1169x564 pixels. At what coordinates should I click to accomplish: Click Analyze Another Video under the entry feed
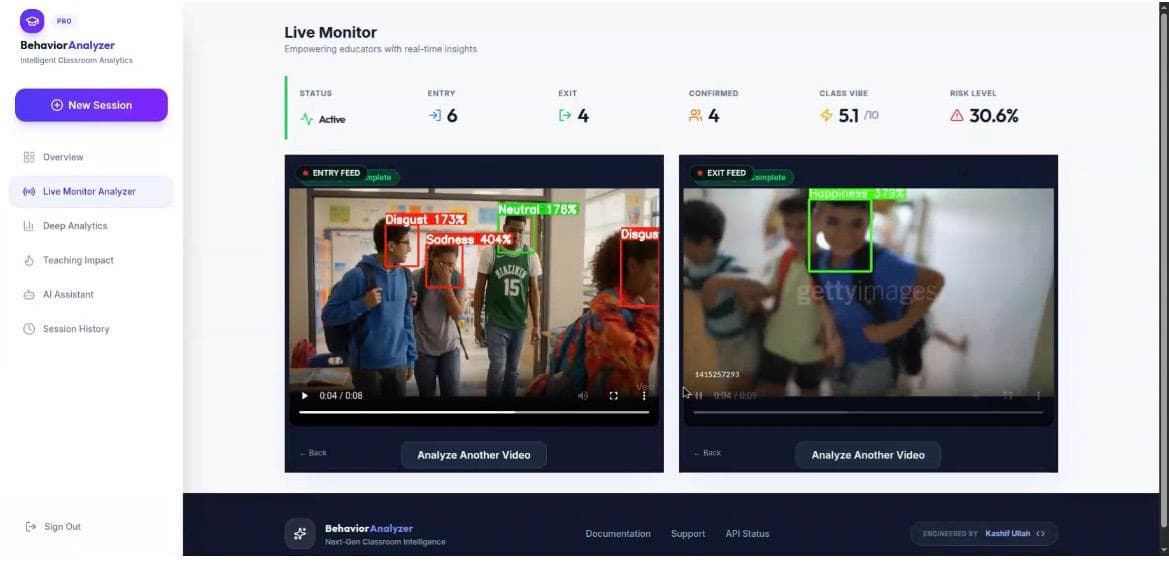pos(473,455)
